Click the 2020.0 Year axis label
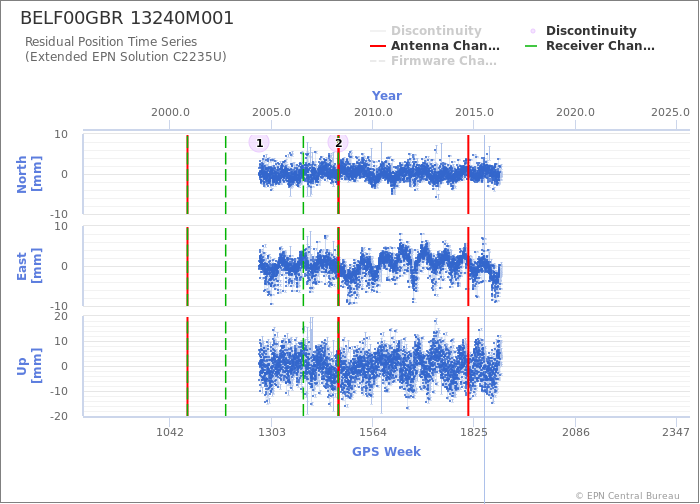 (x=575, y=112)
